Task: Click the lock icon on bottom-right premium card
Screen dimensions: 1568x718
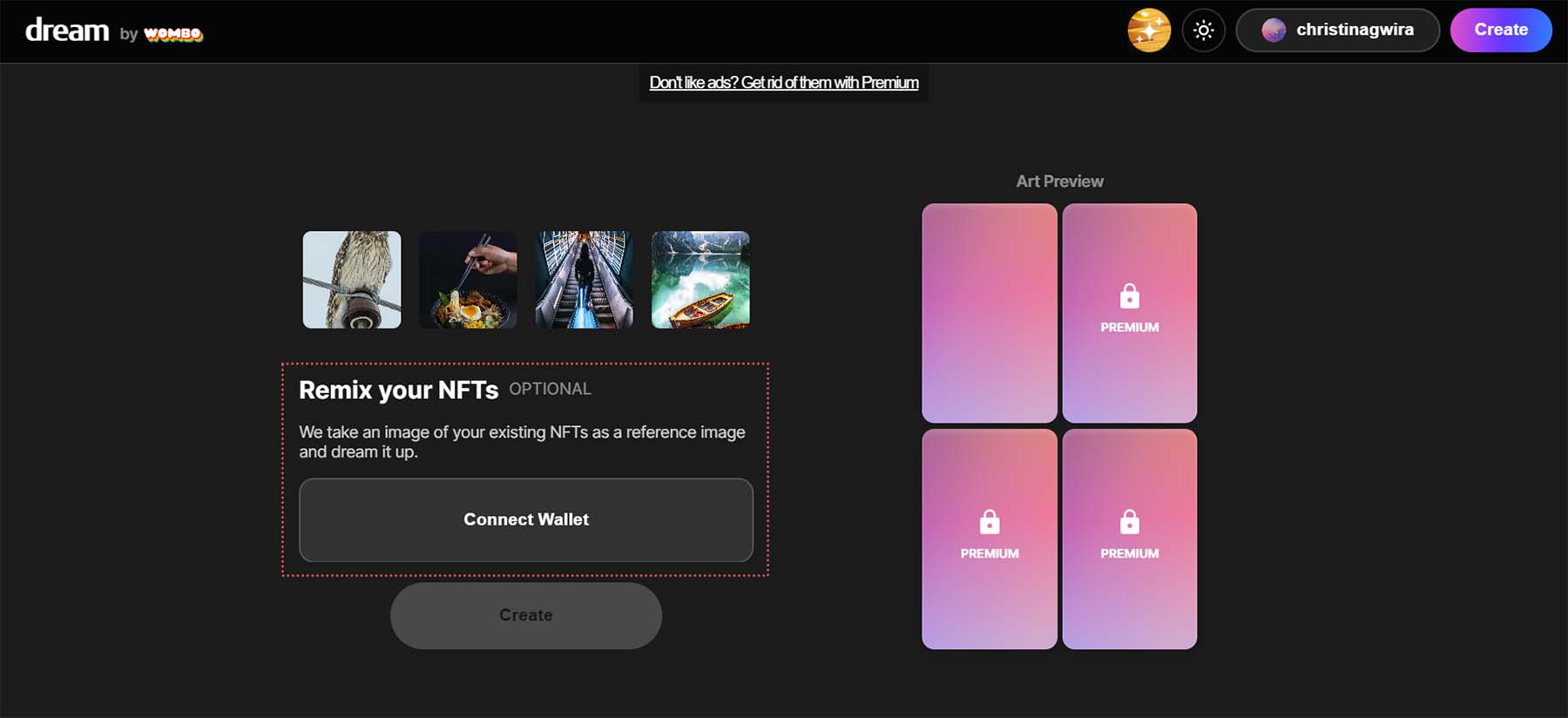Action: [x=1130, y=522]
